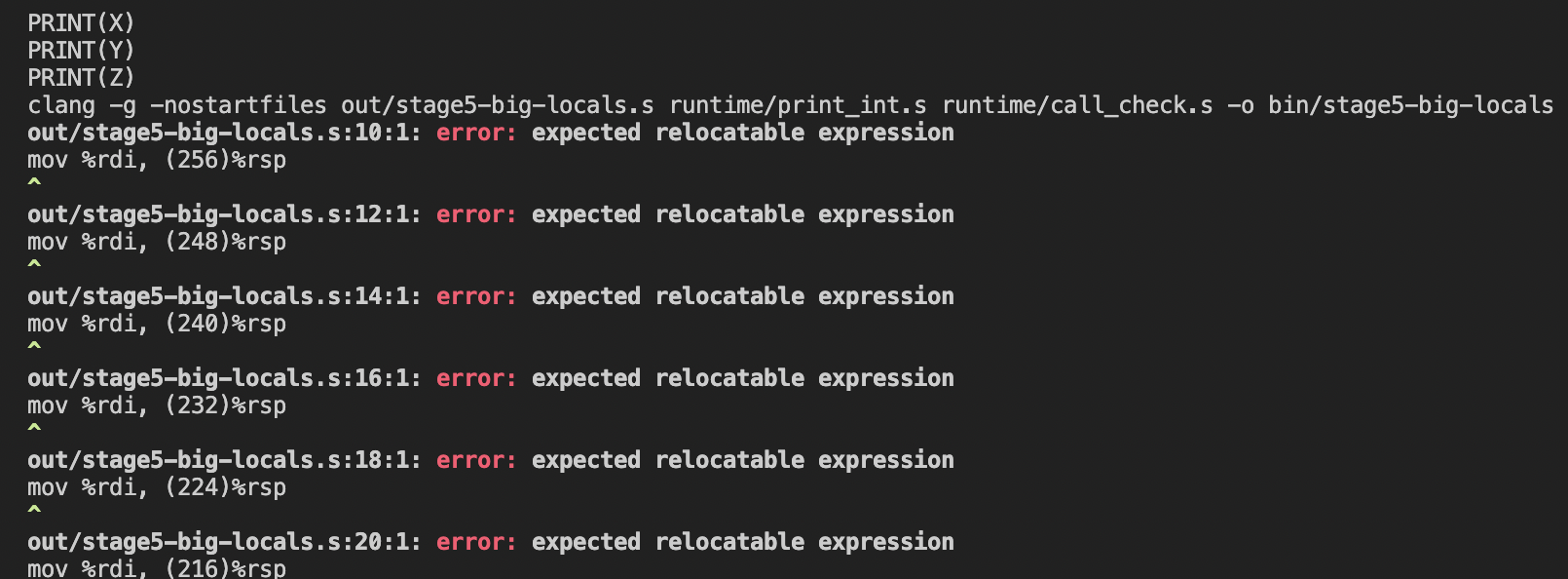Click the PRINT(Y) output line

[x=81, y=50]
